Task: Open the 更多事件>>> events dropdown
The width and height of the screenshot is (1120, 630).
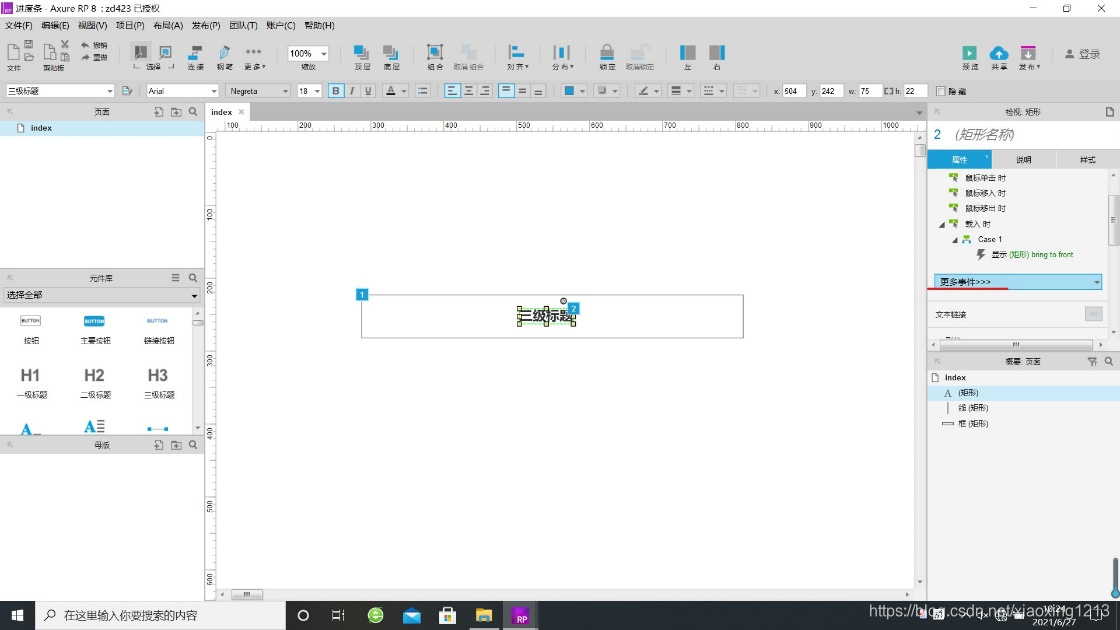Action: [x=1018, y=282]
